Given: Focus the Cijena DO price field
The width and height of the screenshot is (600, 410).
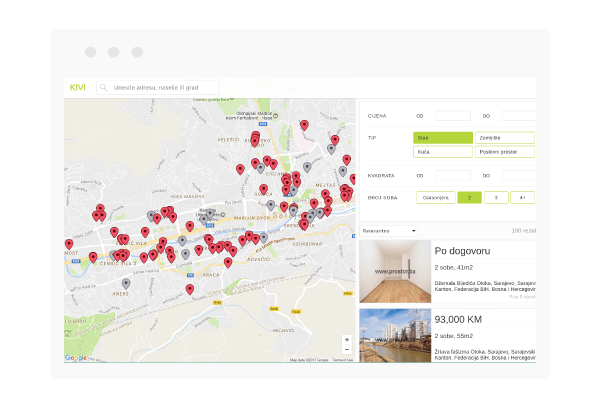Looking at the screenshot, I should click(x=519, y=116).
